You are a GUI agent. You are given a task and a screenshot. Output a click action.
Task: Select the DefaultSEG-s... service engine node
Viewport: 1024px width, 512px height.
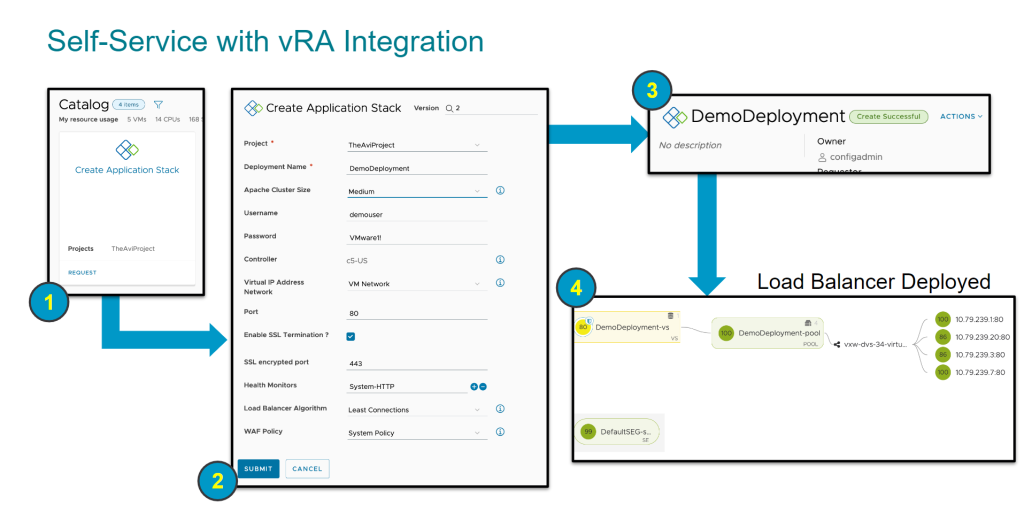(617, 432)
